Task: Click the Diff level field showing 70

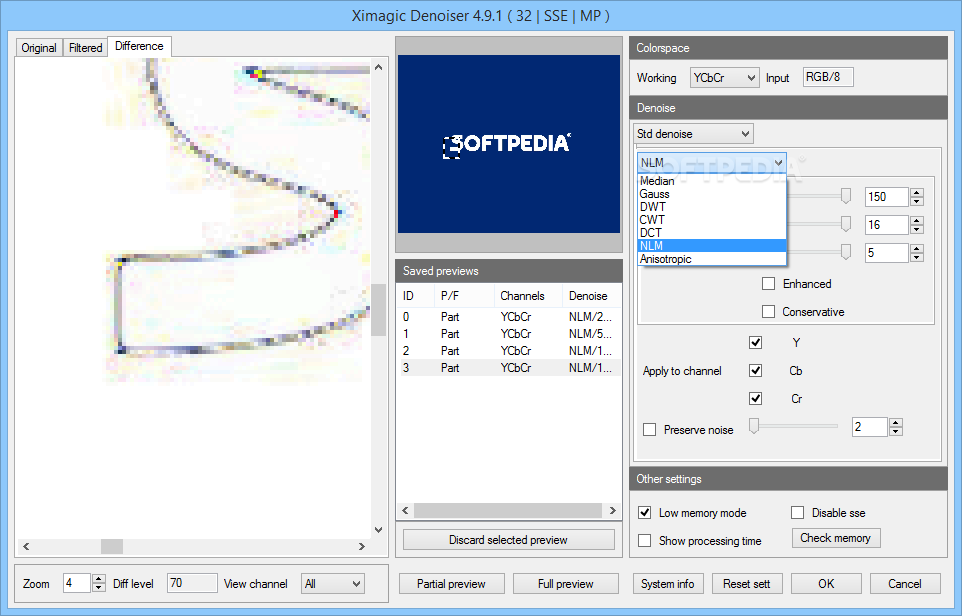Action: (x=192, y=583)
